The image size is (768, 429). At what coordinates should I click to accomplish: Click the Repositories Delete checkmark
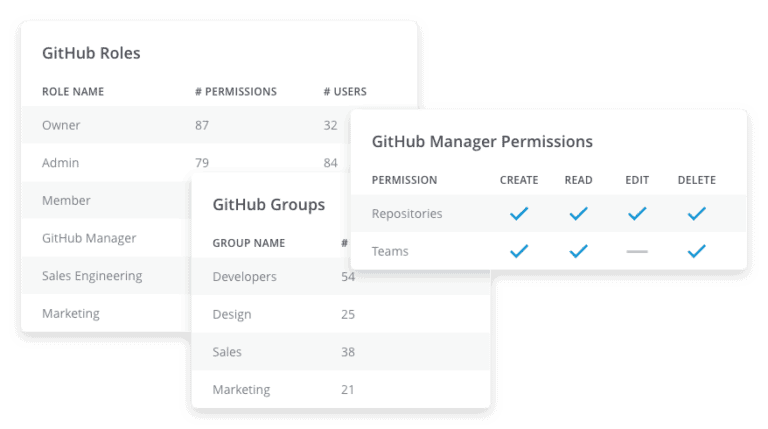coord(696,214)
